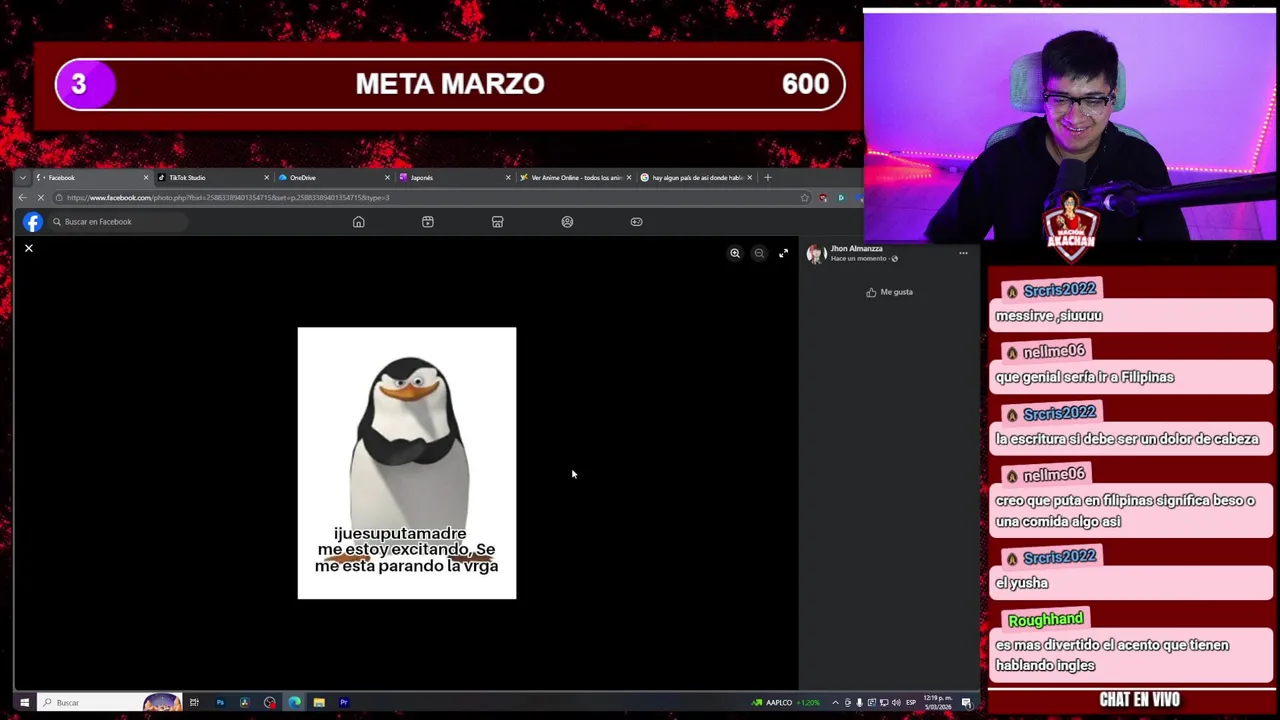Close the Japonés tab

(508, 178)
